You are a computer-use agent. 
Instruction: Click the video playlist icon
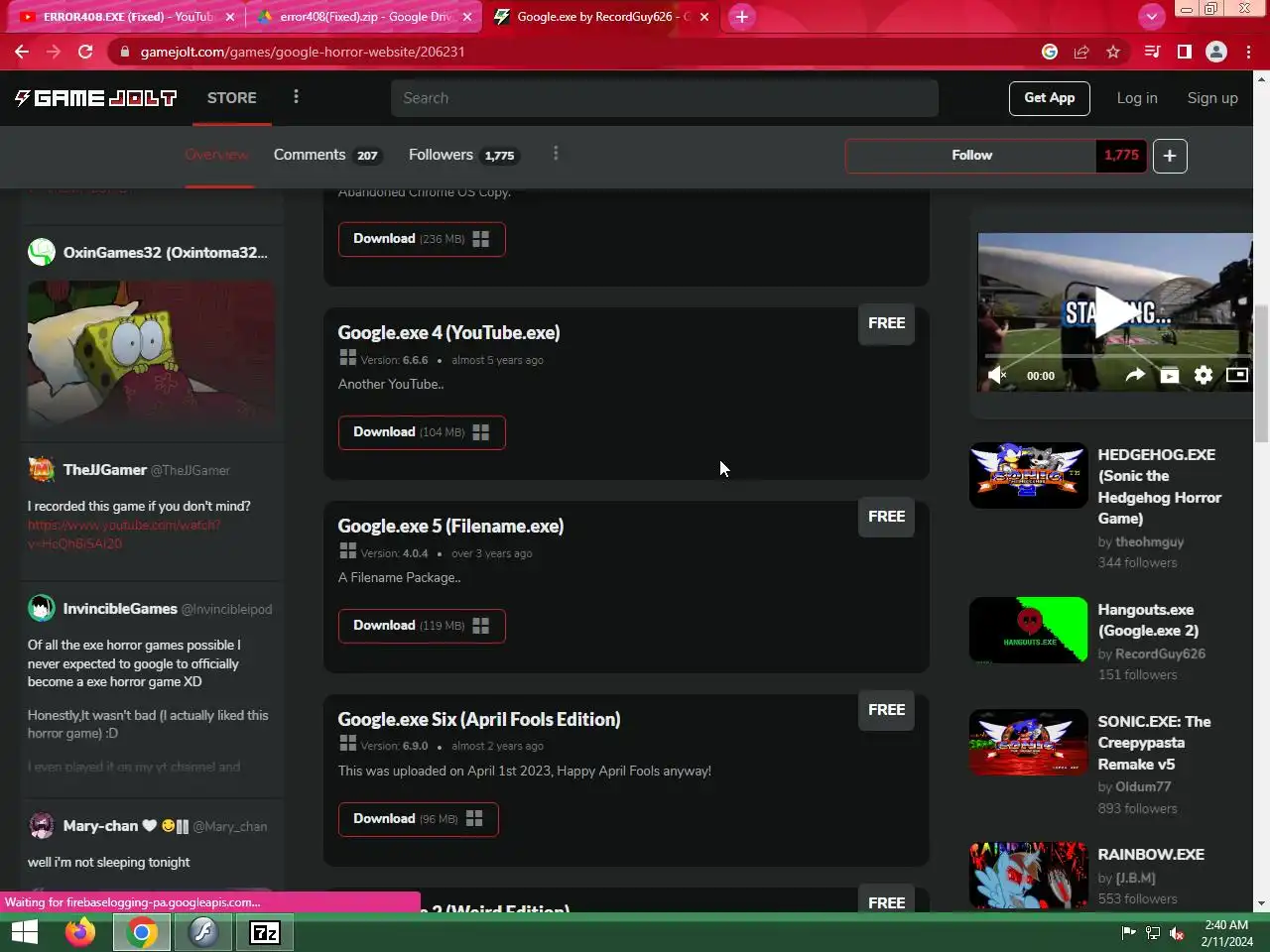(x=1170, y=375)
